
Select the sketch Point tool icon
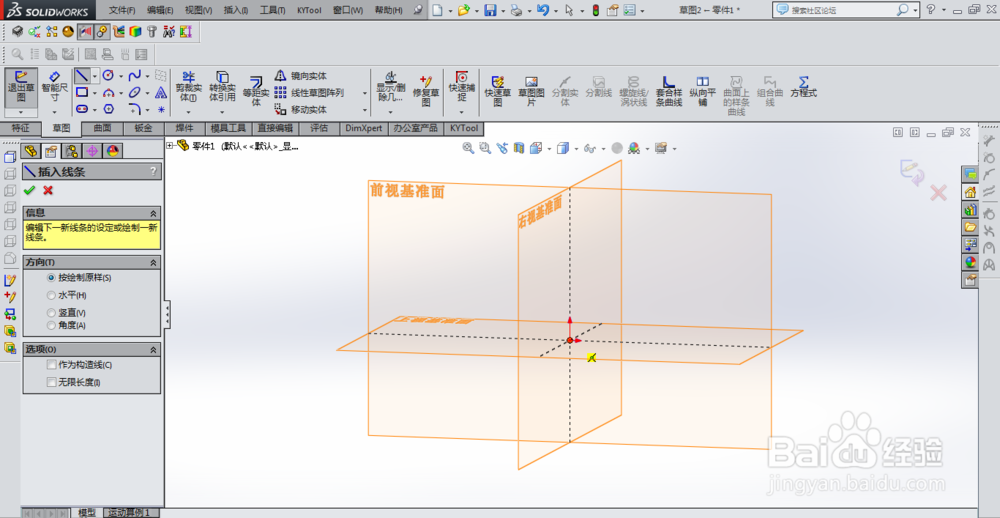coord(161,109)
